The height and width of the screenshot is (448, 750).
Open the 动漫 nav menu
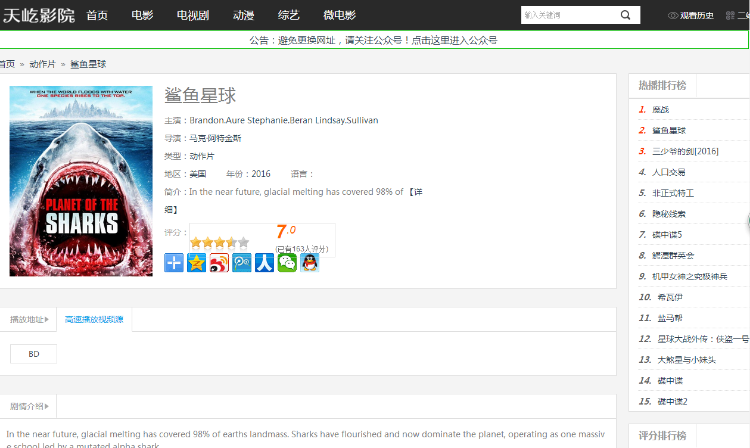coord(243,15)
